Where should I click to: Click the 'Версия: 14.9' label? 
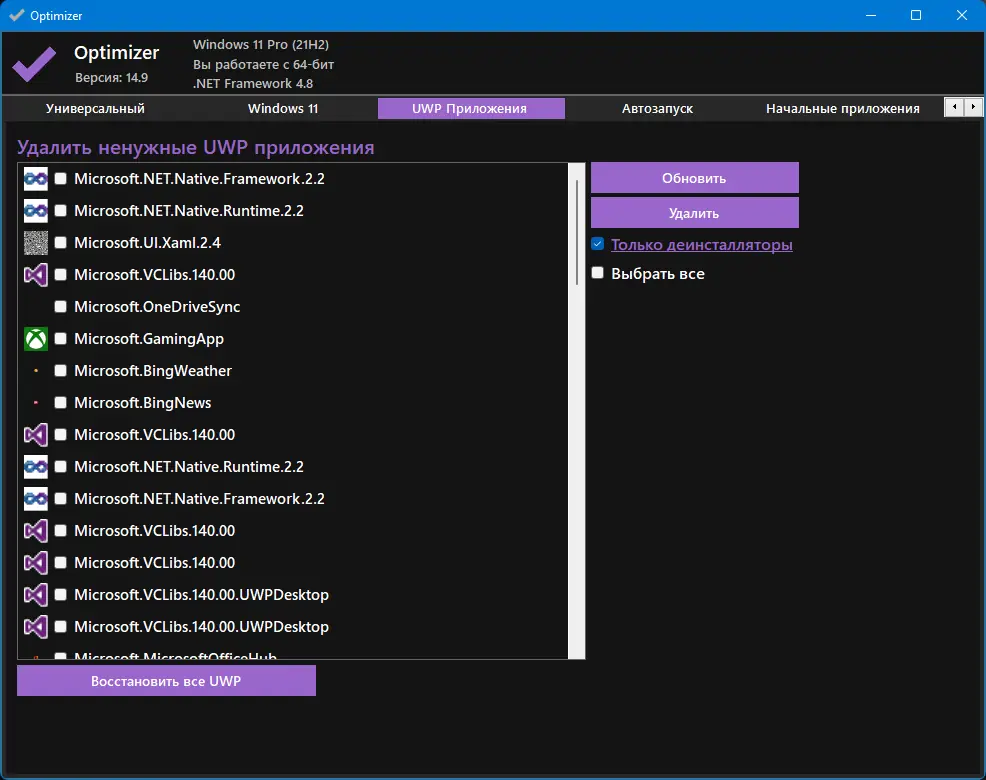click(111, 77)
